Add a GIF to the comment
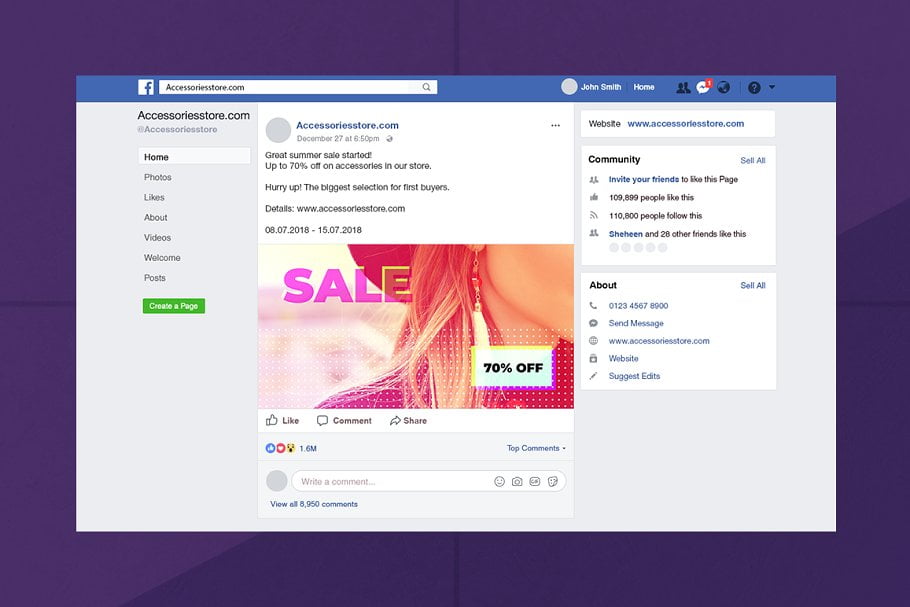 click(534, 482)
